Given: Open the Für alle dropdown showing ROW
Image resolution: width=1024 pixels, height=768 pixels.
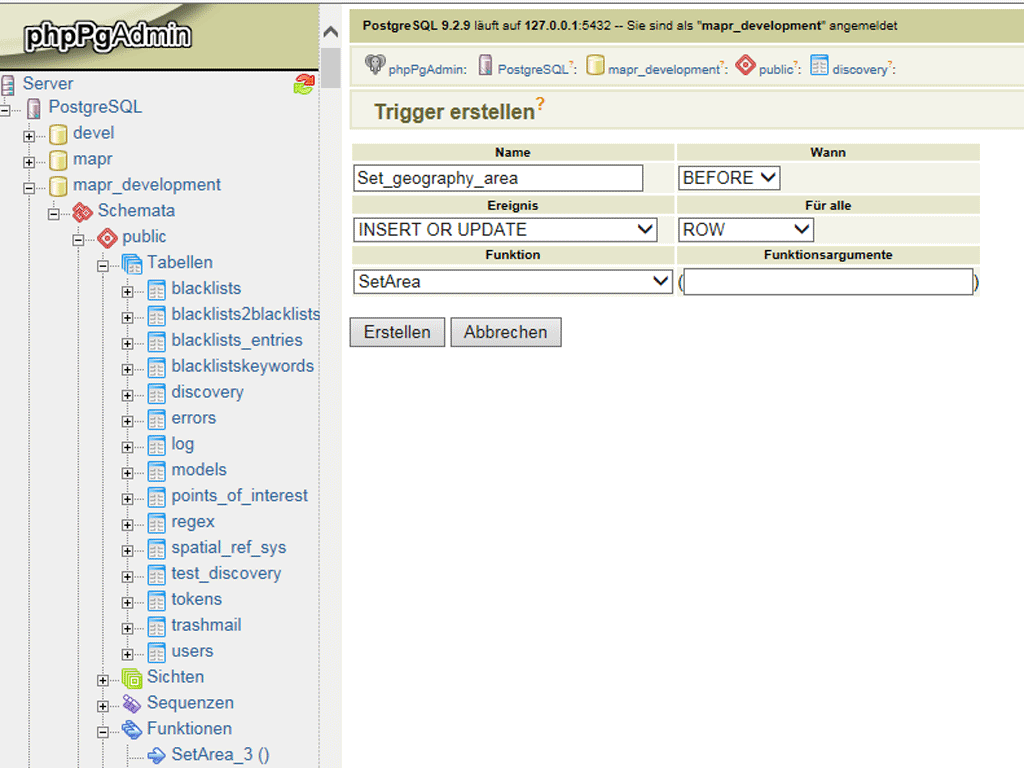Looking at the screenshot, I should (747, 230).
